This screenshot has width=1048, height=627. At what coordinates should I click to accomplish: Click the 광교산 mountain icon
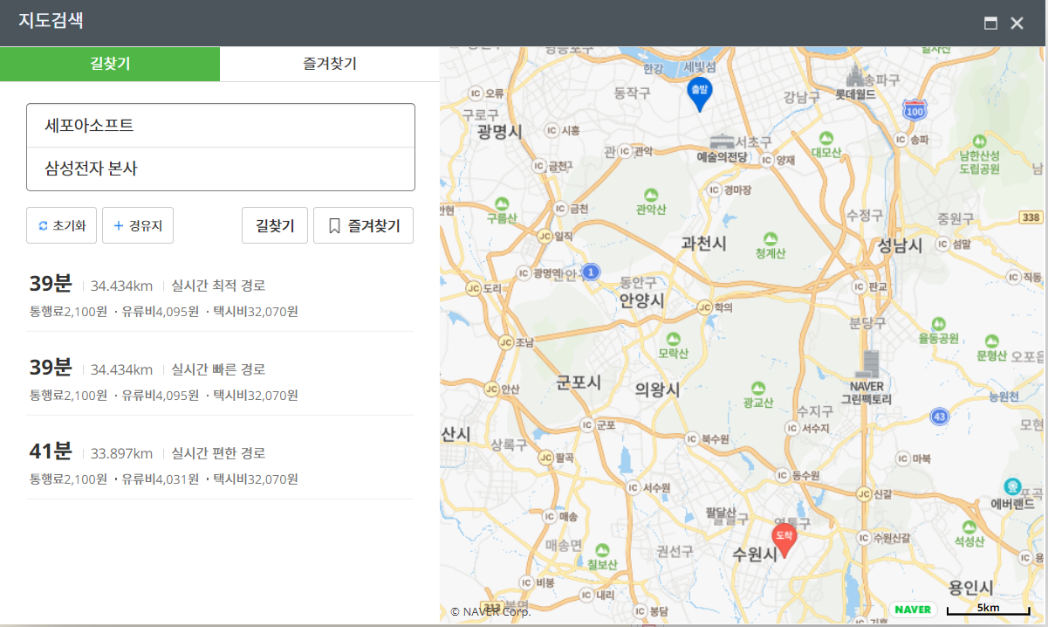[x=758, y=388]
